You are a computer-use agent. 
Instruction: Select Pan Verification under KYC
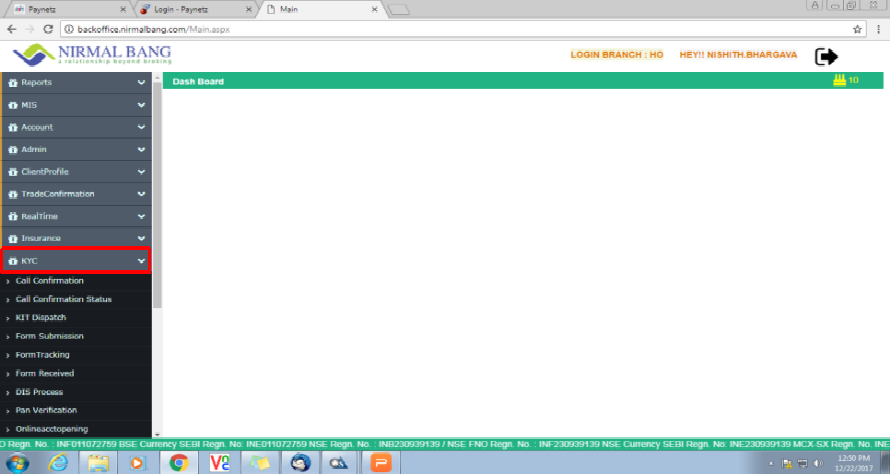click(46, 410)
